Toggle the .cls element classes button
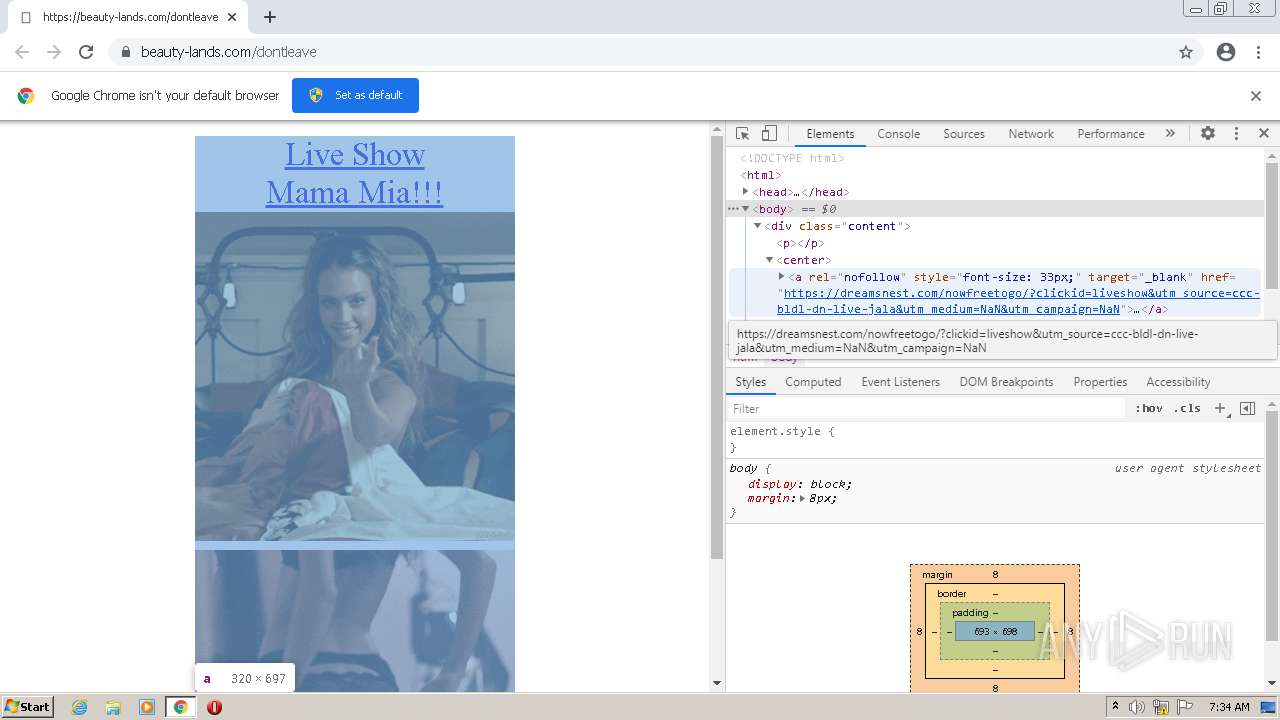The height and width of the screenshot is (720, 1280). click(1187, 408)
